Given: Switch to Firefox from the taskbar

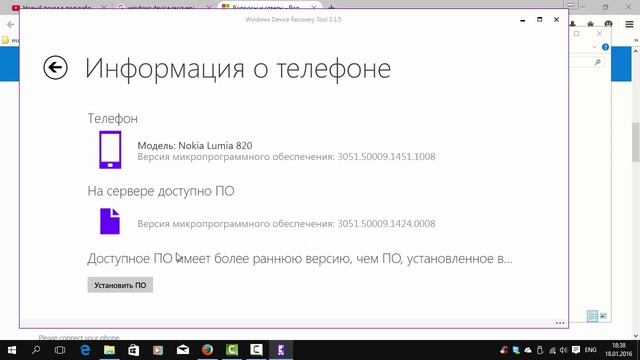Looking at the screenshot, I should 207,350.
